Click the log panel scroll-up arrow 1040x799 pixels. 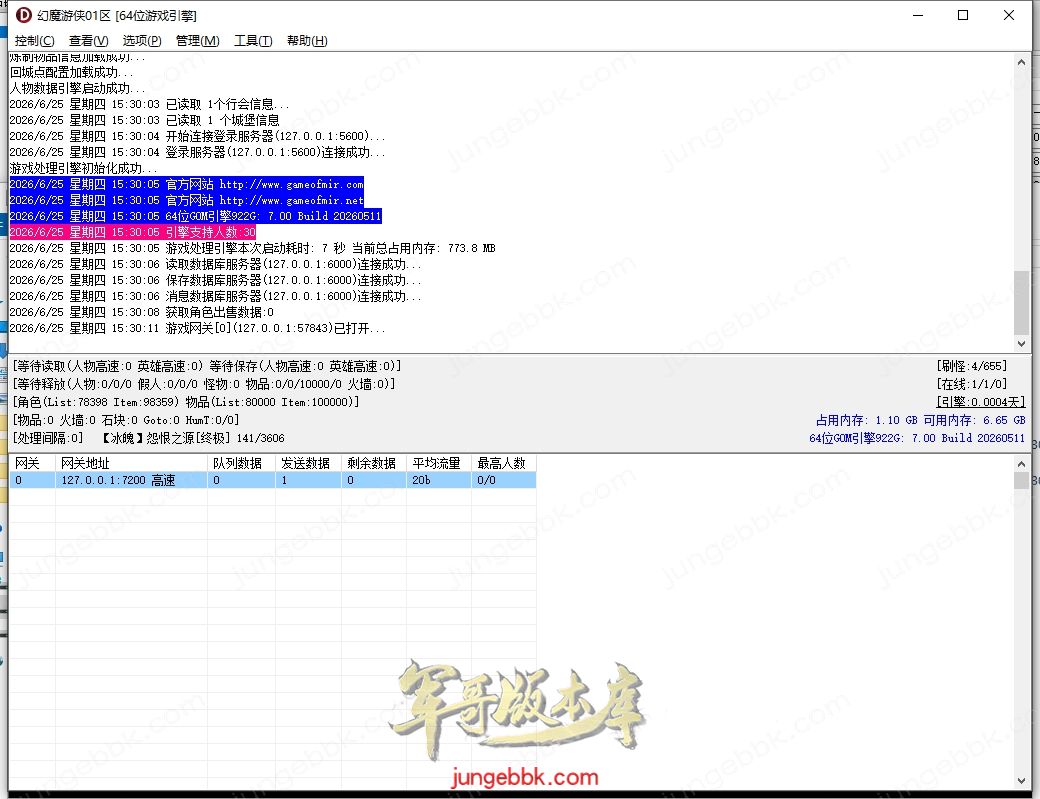[1021, 62]
